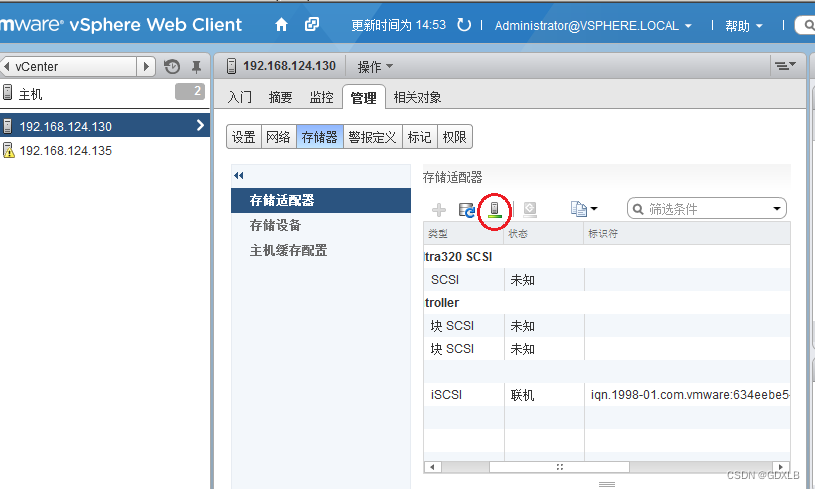Select the iSCSI adapter row marked 联机
The width and height of the screenshot is (815, 489).
607,395
